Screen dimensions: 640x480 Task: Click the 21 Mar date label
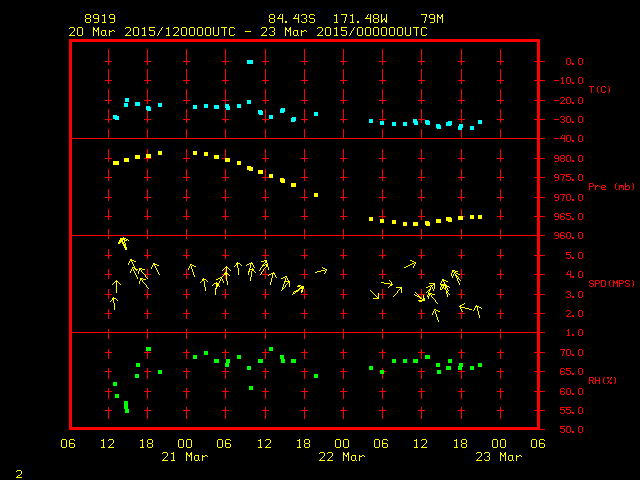coord(185,456)
